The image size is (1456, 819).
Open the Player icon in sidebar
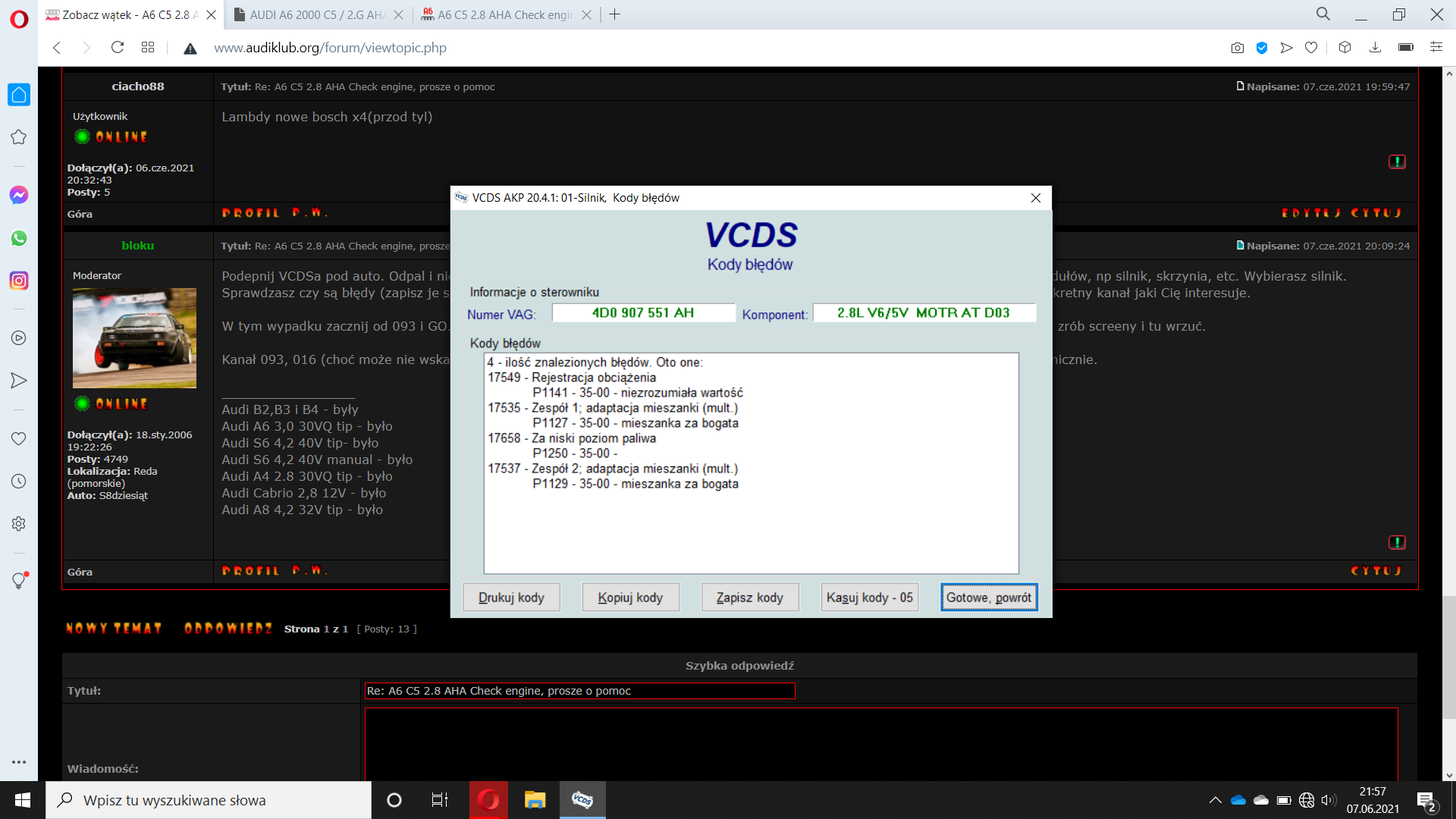pyautogui.click(x=19, y=338)
